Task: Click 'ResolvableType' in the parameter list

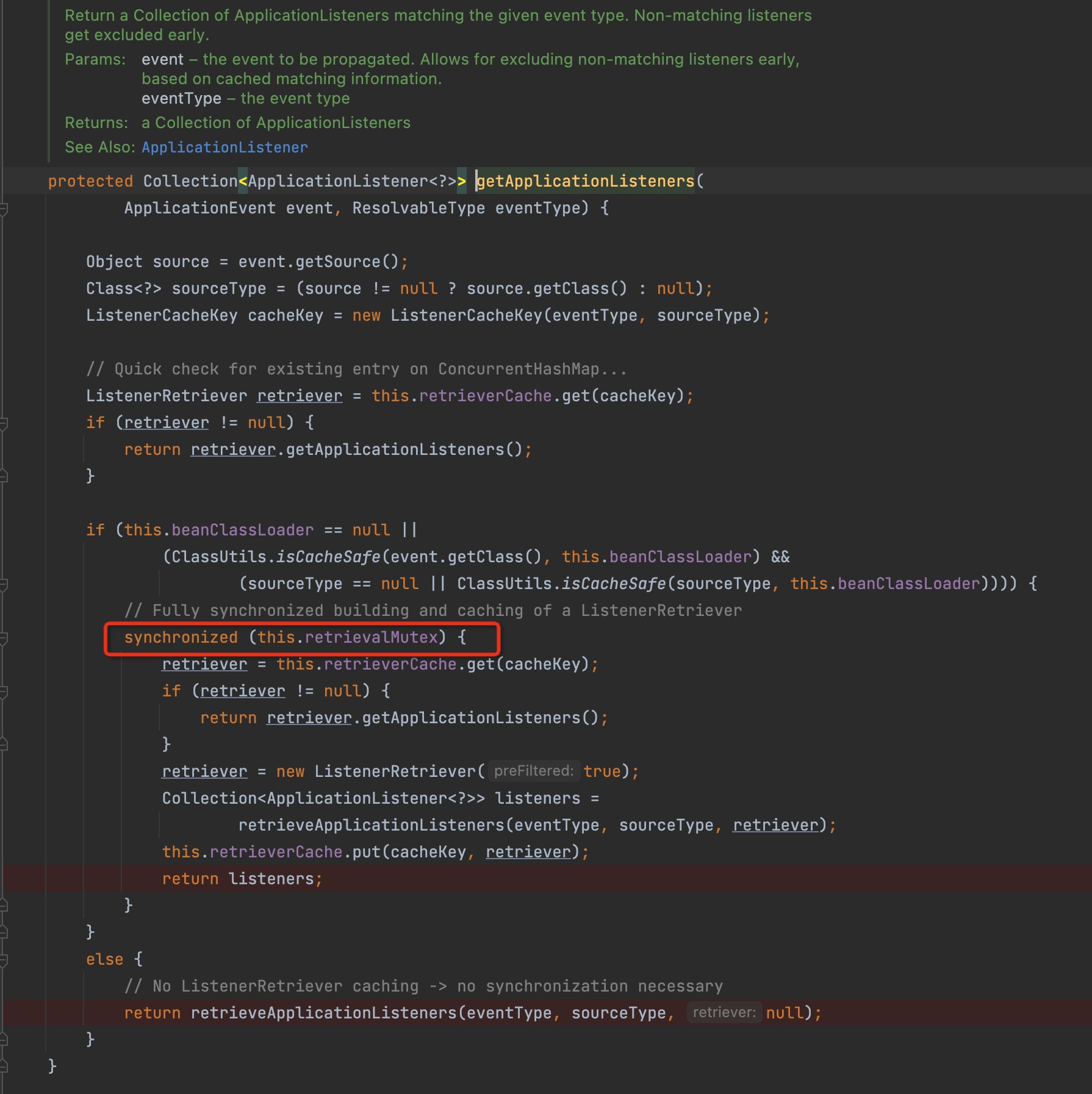Action: click(x=418, y=208)
